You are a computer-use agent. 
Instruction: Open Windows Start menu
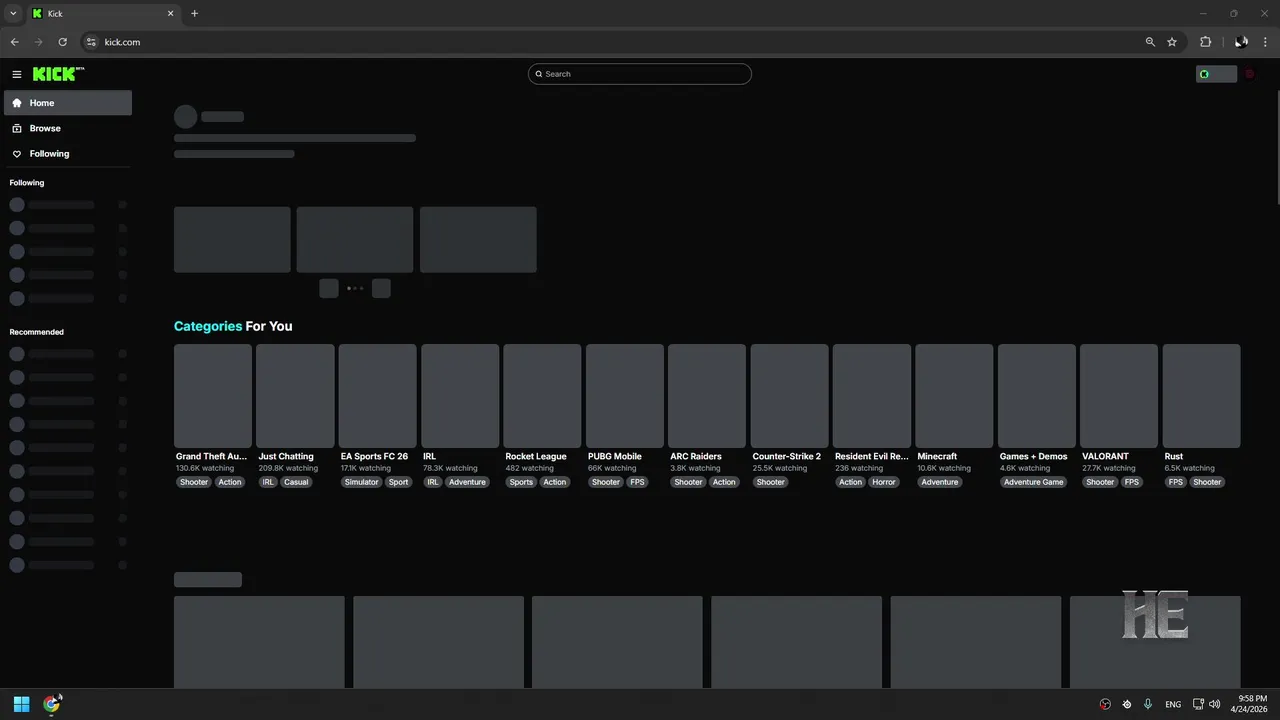pos(22,704)
